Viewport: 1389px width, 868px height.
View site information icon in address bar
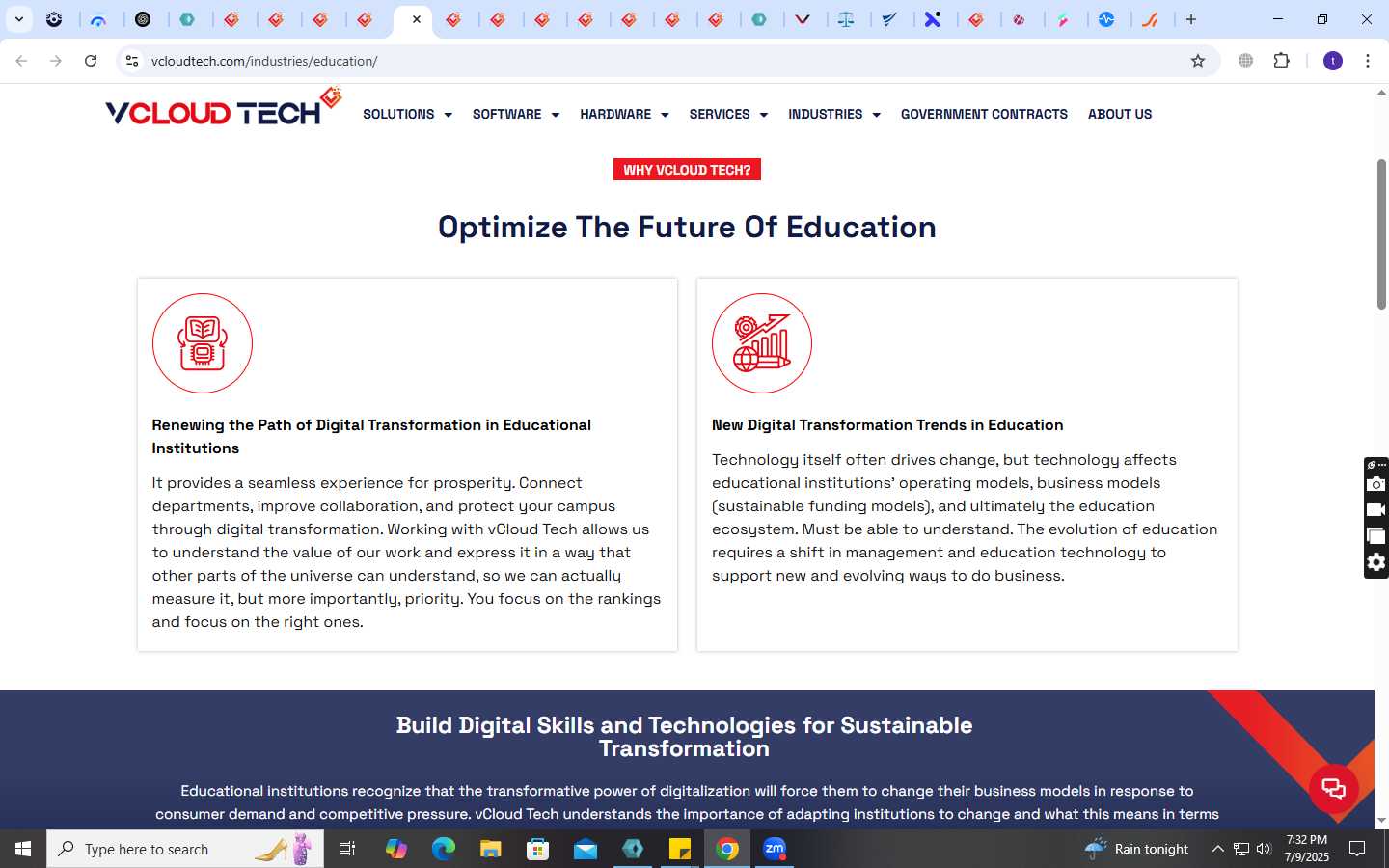[132, 61]
